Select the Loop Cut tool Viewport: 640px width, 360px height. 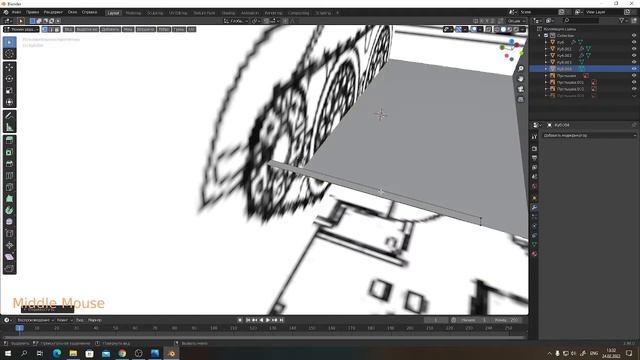tap(9, 176)
